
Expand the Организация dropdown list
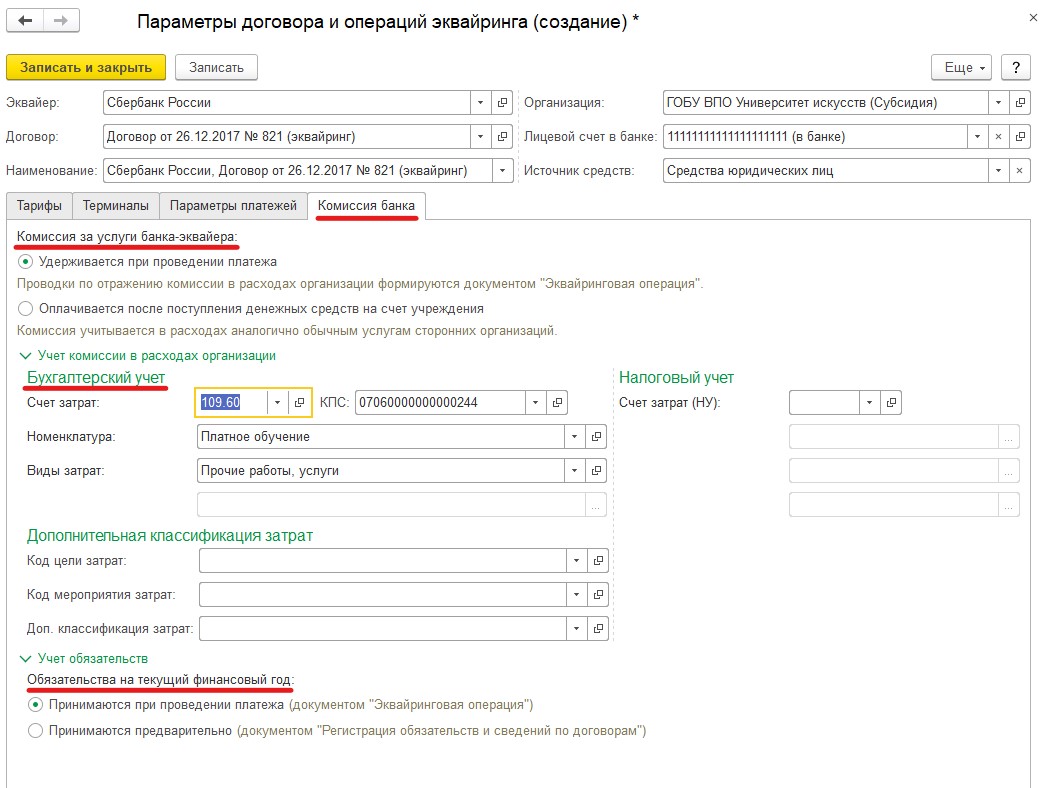click(x=998, y=102)
